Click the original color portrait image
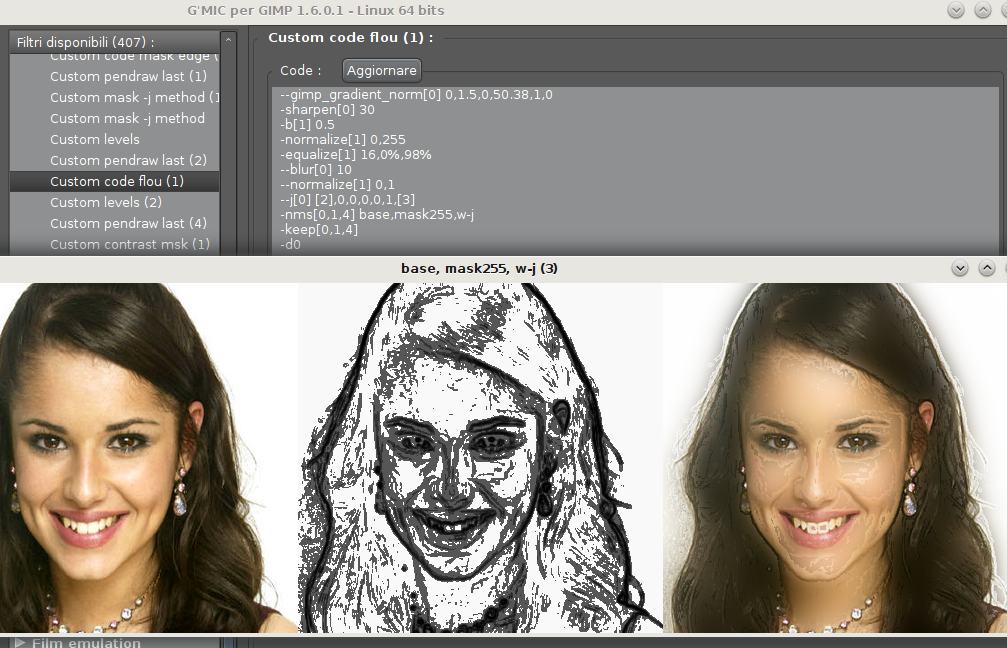 pos(149,458)
